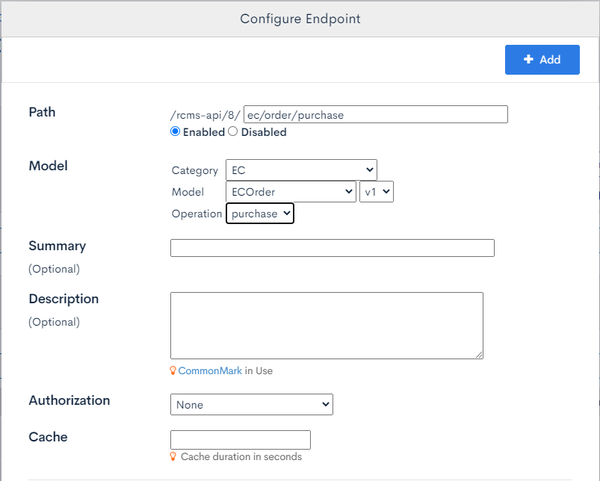Open the Model dropdown showing ECOrder
Image resolution: width=600 pixels, height=481 pixels.
pos(291,192)
